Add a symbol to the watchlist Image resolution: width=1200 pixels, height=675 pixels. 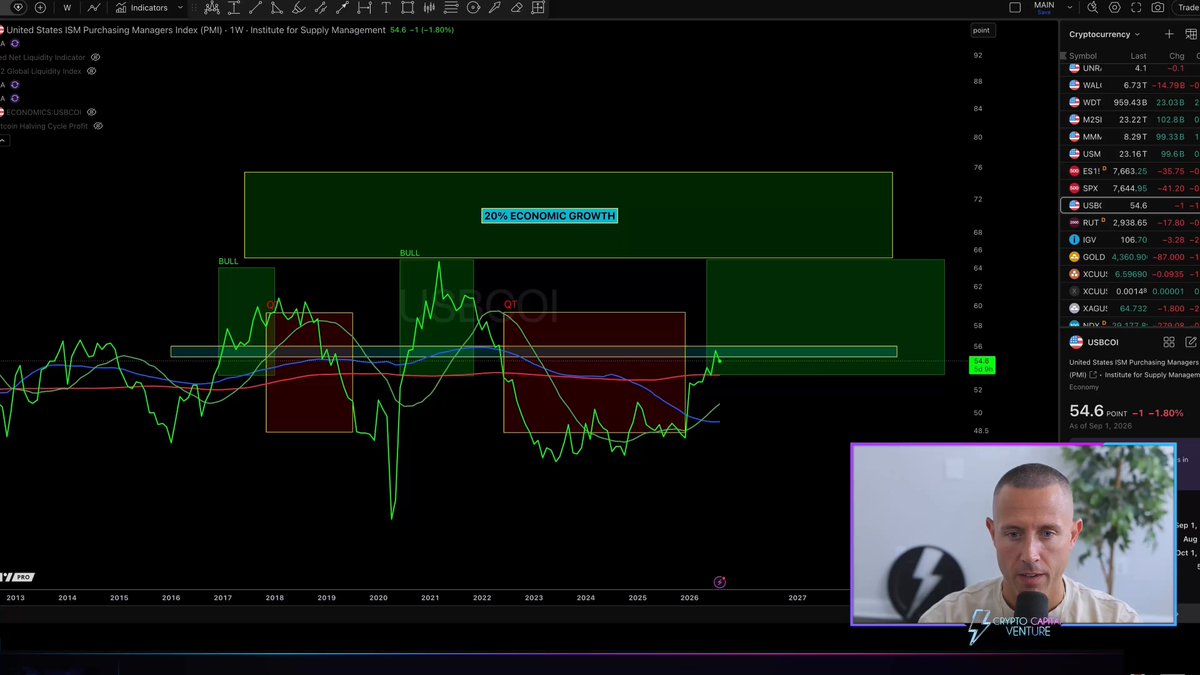[x=1169, y=34]
